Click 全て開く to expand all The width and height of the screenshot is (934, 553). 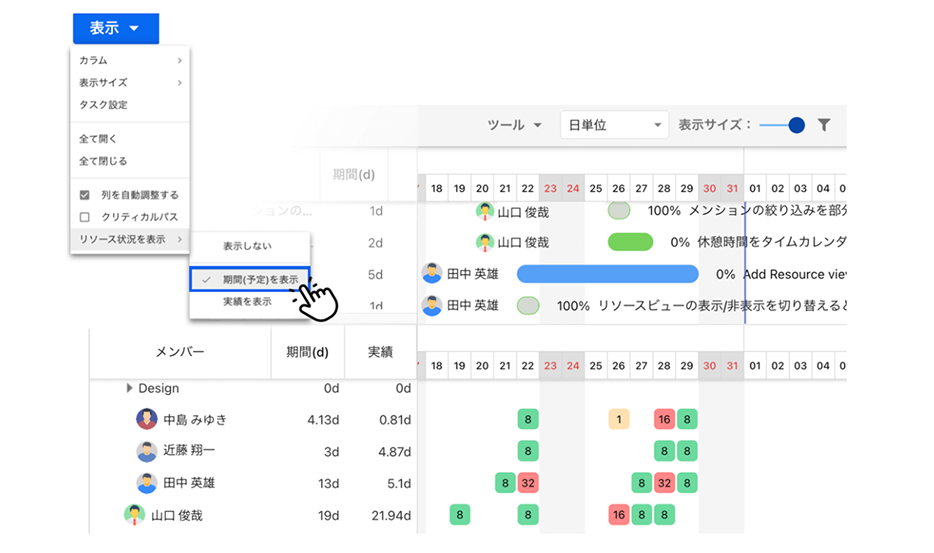point(104,139)
